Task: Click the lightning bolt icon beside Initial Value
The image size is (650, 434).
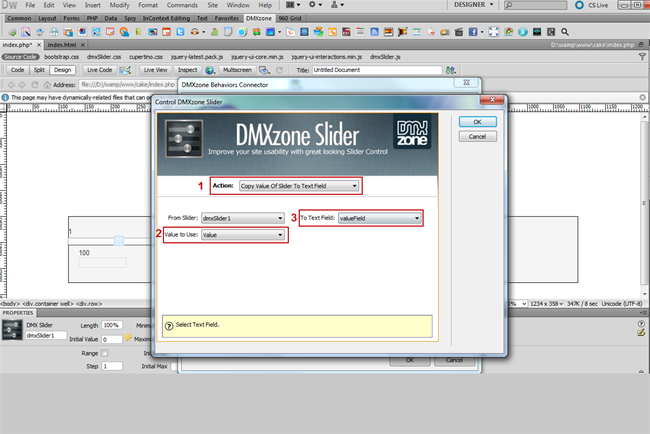Action: point(130,339)
